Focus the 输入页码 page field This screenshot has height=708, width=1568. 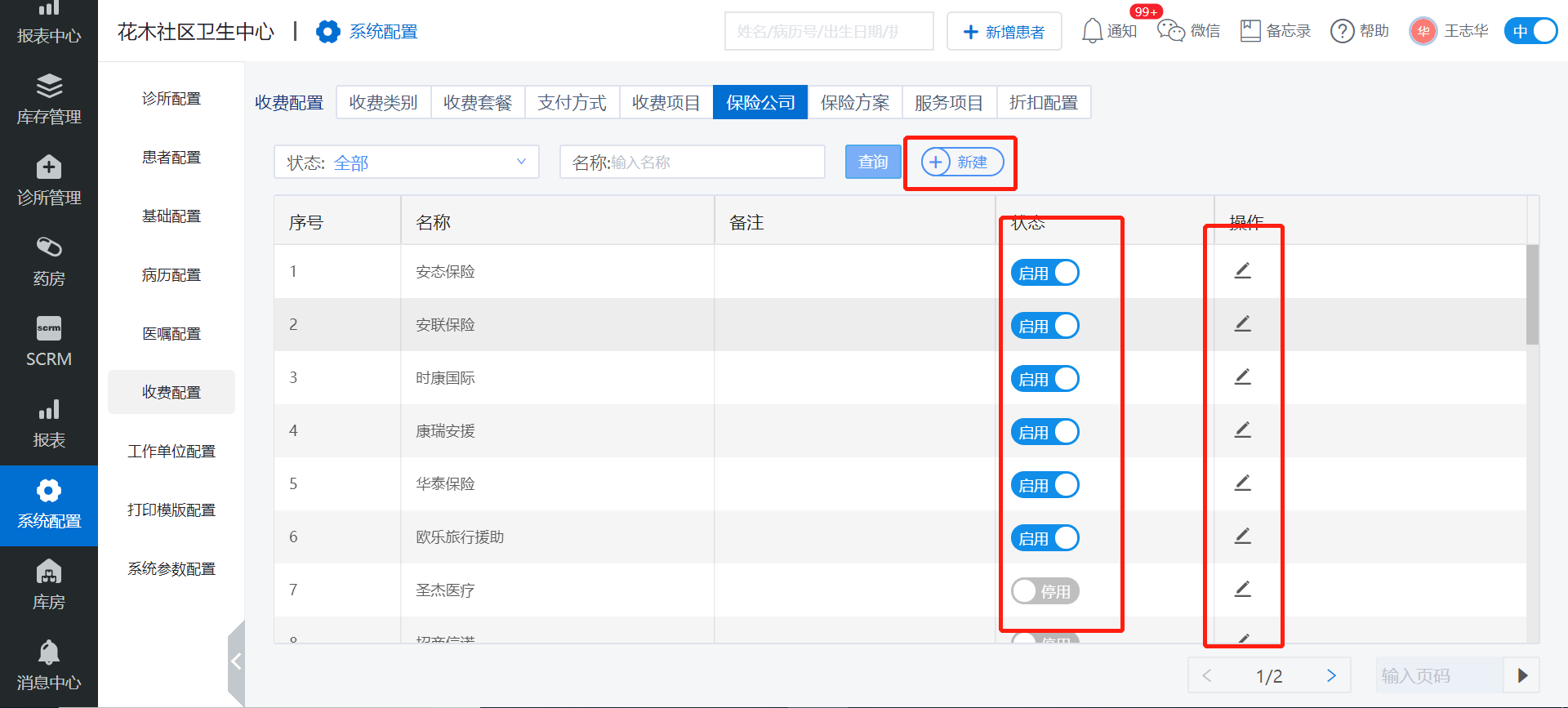(1440, 675)
